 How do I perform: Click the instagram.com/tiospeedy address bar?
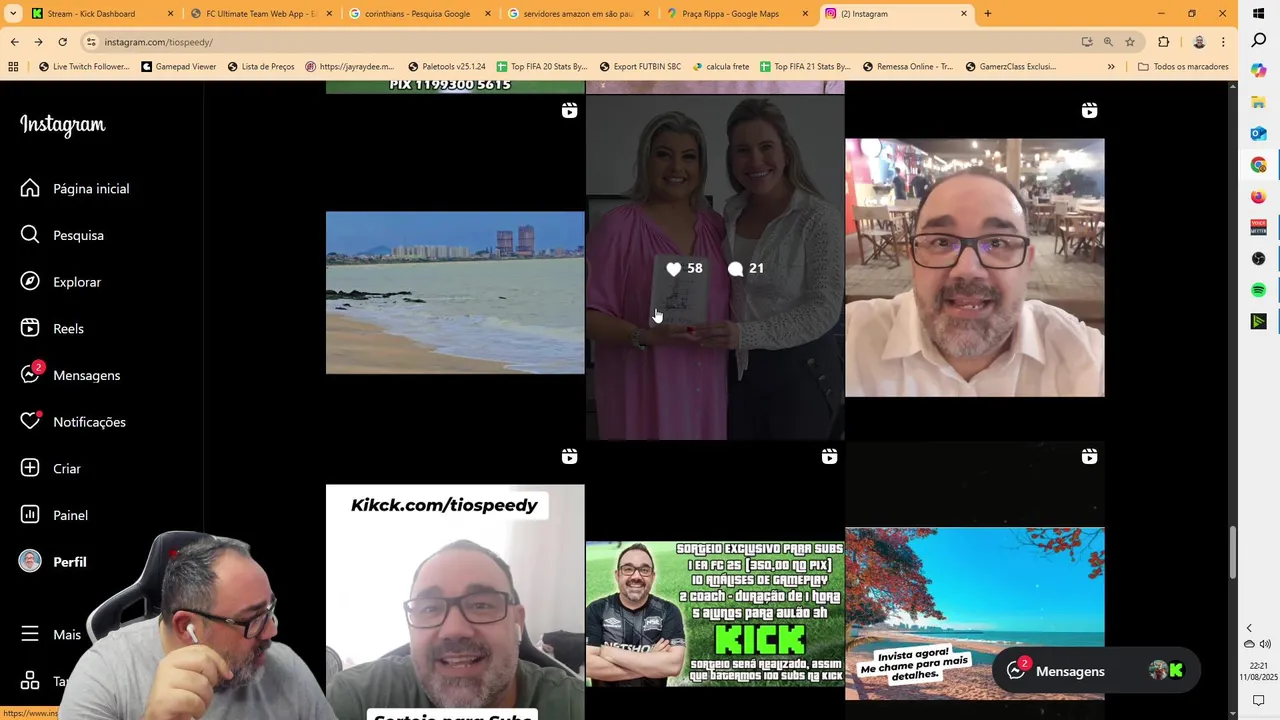(x=580, y=42)
